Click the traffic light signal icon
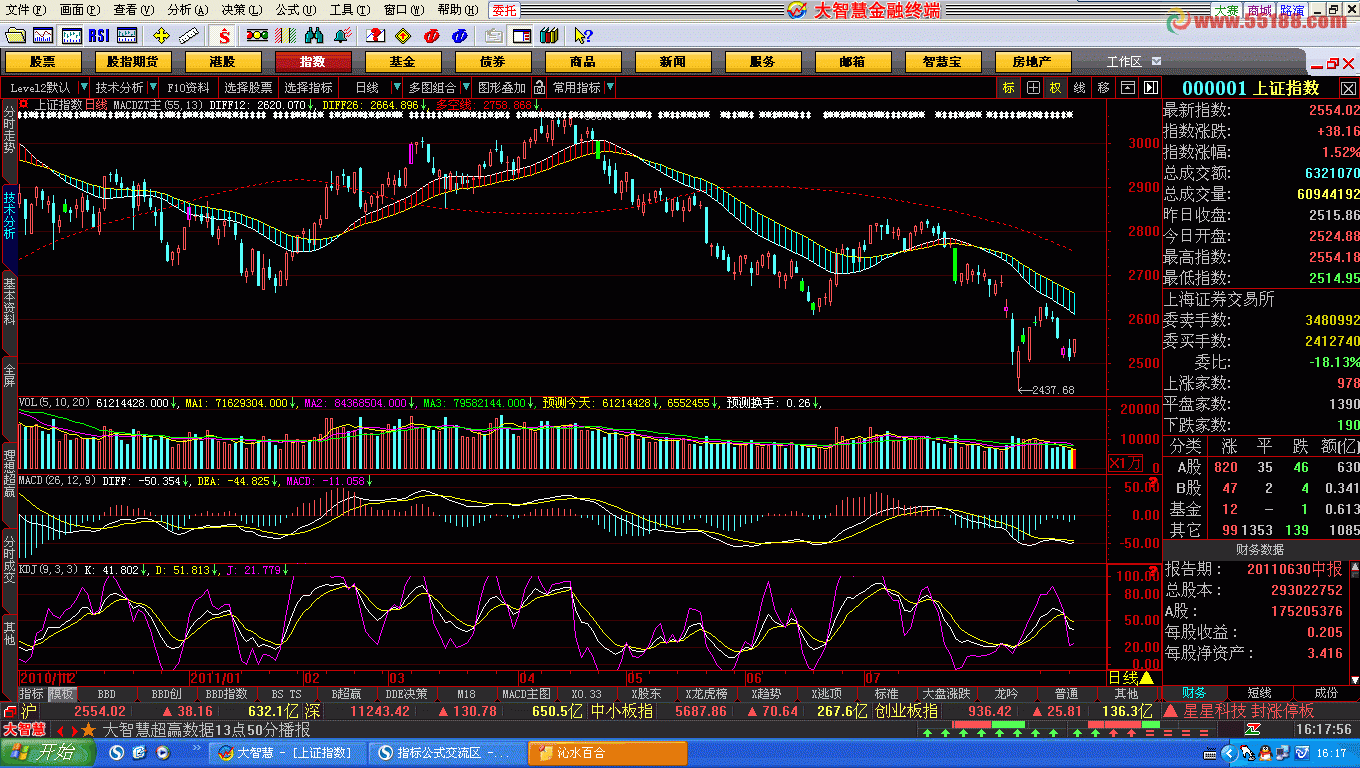Viewport: 1360px width, 768px height. coord(257,36)
